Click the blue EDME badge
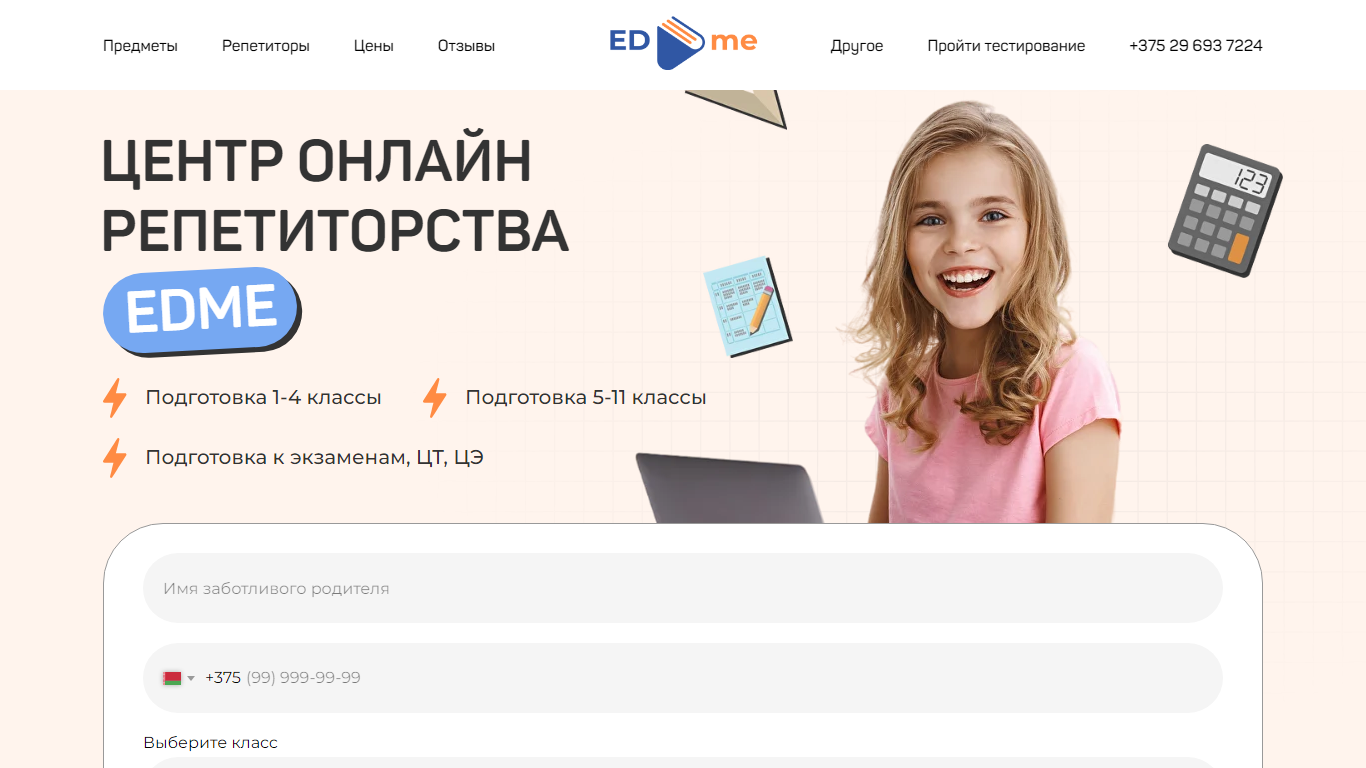The width and height of the screenshot is (1366, 768). (x=202, y=311)
